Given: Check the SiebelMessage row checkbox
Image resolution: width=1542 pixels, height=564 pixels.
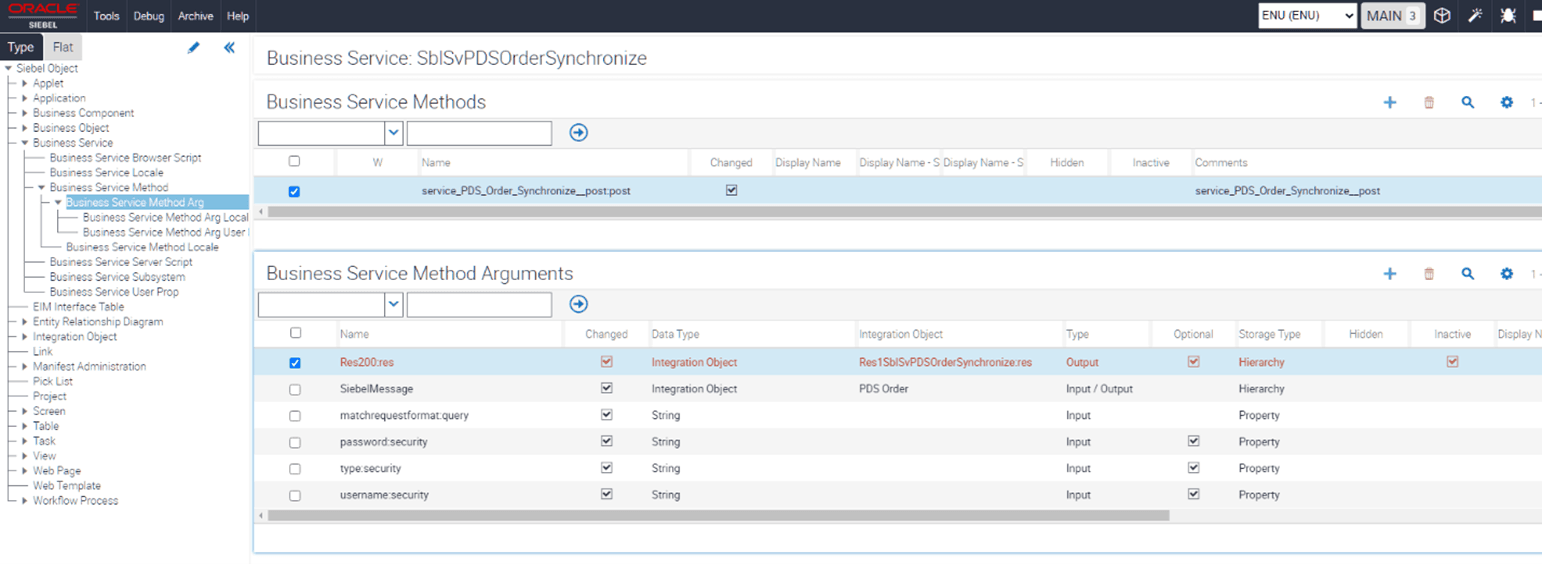Looking at the screenshot, I should pyautogui.click(x=294, y=390).
